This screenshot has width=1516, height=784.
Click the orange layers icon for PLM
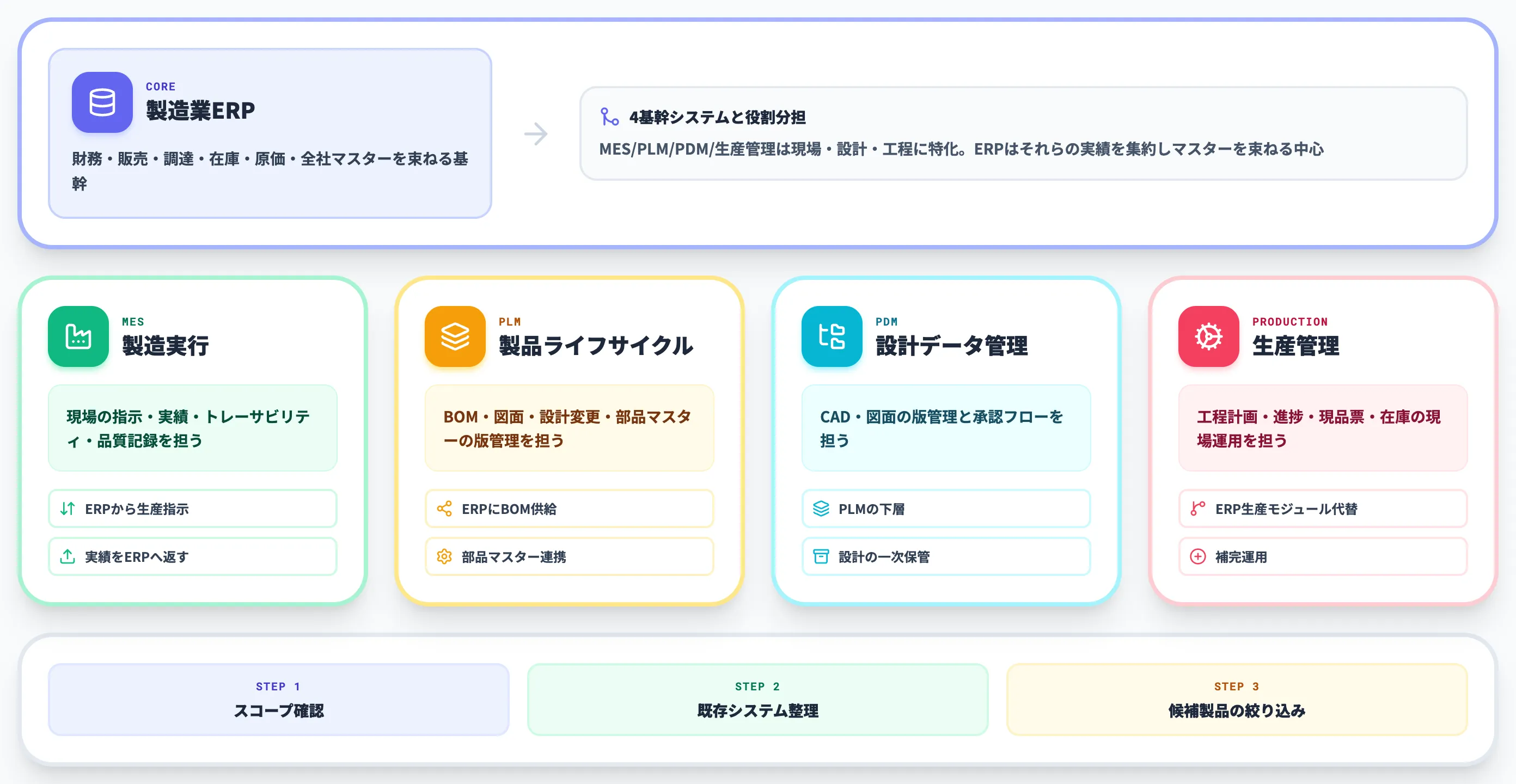(x=455, y=336)
